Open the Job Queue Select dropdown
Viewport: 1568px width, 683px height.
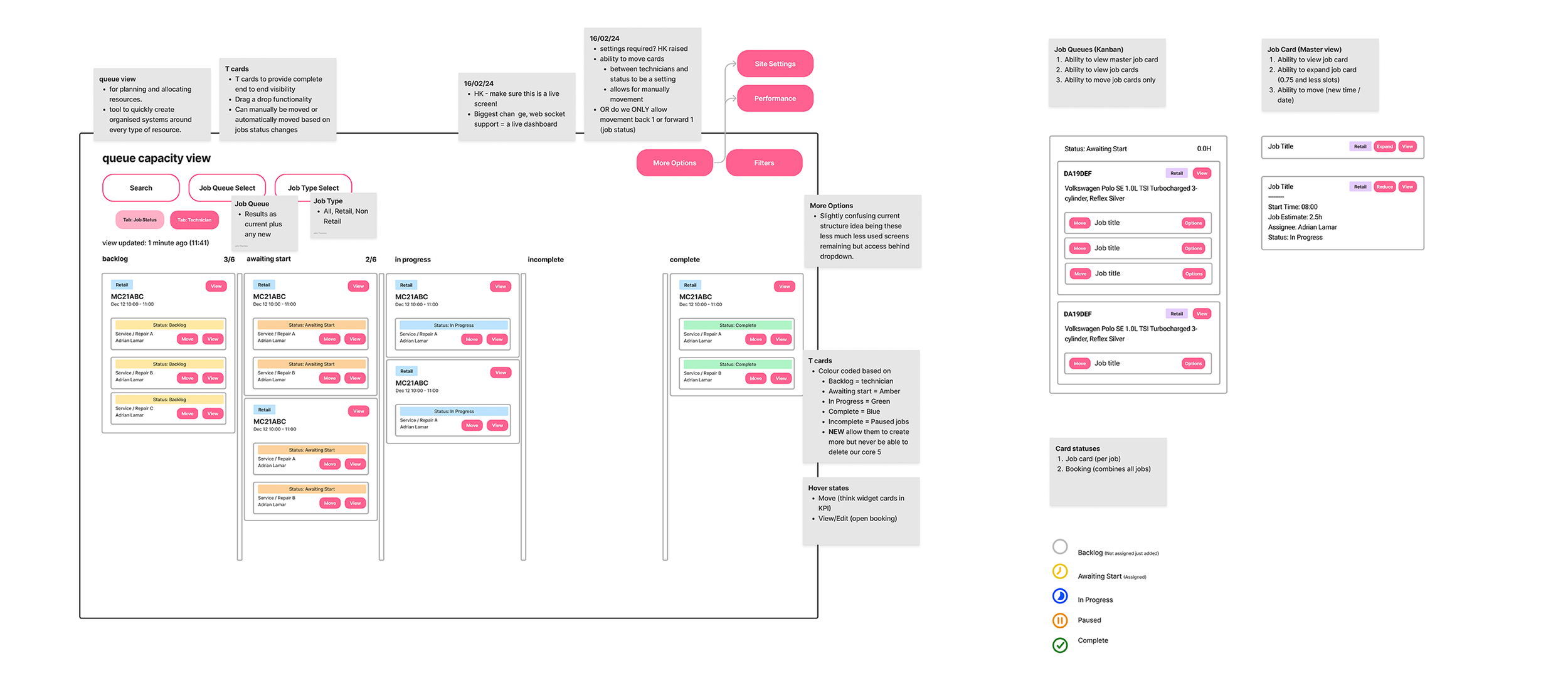tap(226, 188)
